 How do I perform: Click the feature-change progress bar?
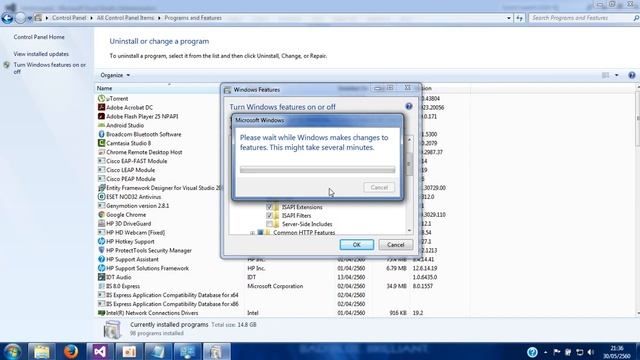click(x=317, y=169)
